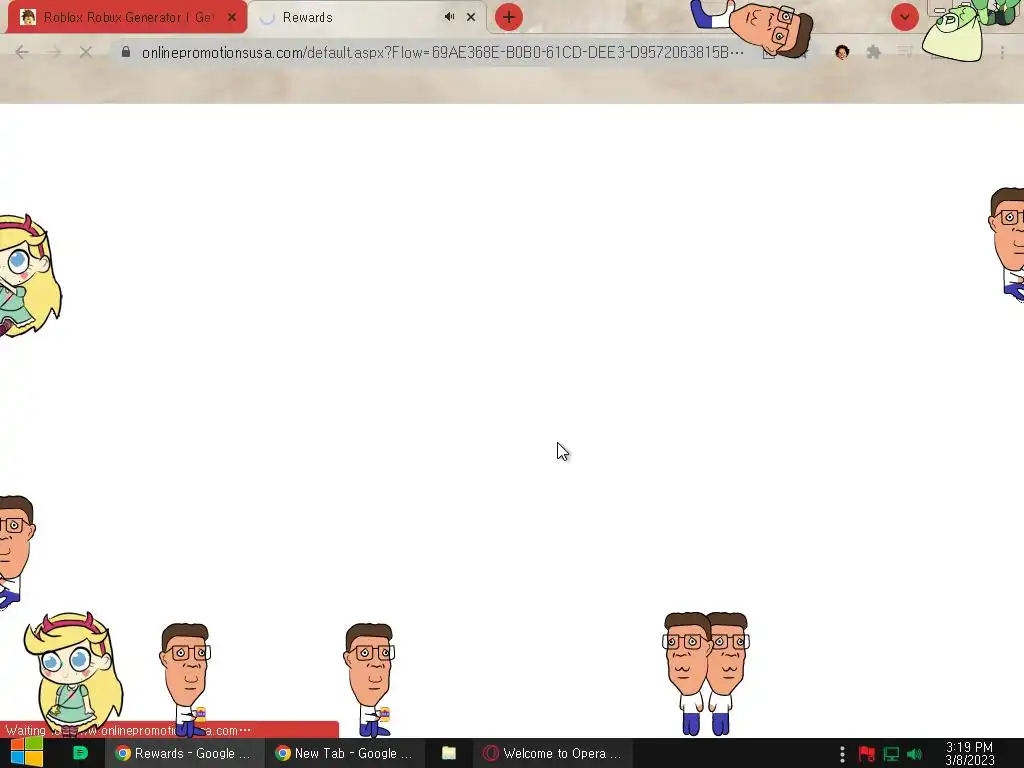Viewport: 1024px width, 768px height.
Task: Launch the green app on taskbar
Action: tap(80, 753)
